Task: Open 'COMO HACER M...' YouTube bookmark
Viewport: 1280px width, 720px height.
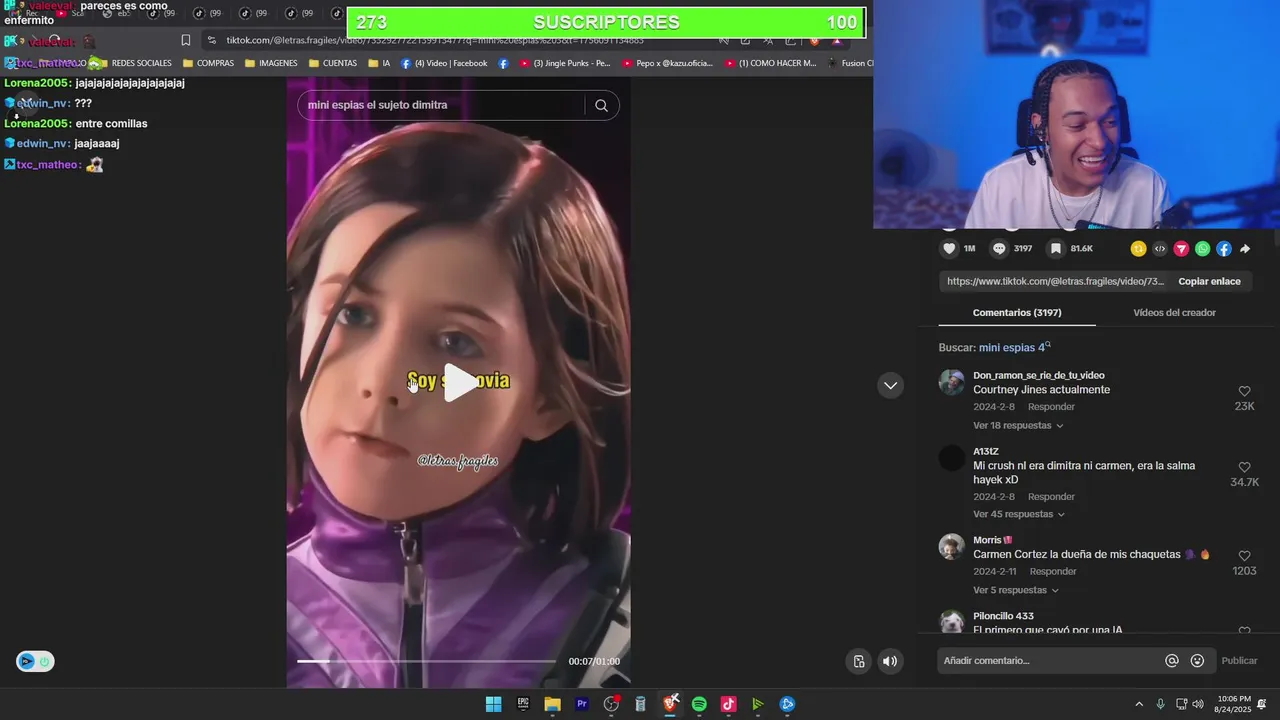Action: pyautogui.click(x=770, y=63)
